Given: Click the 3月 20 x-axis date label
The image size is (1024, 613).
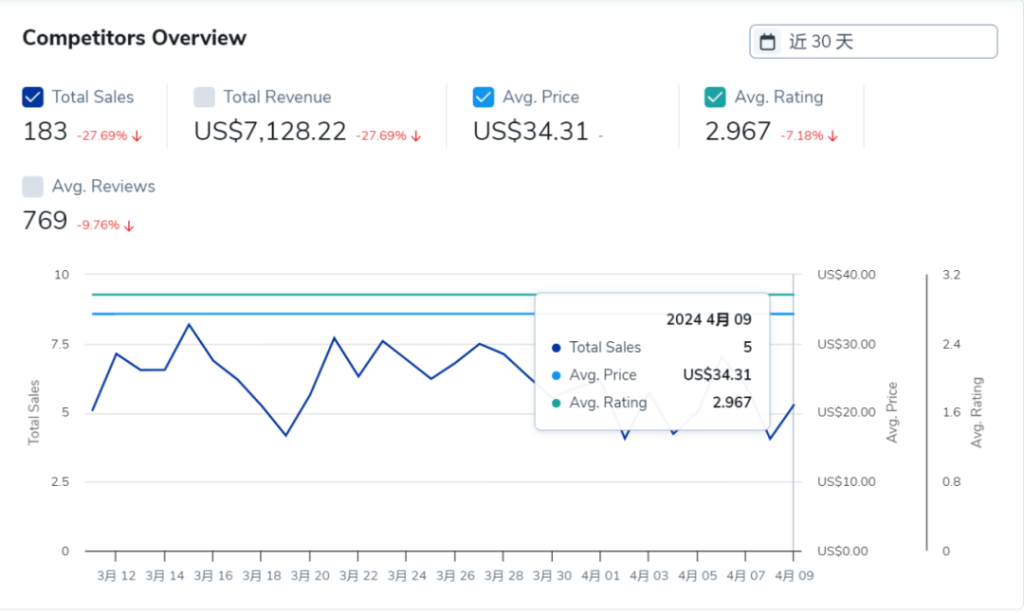Looking at the screenshot, I should [x=309, y=576].
